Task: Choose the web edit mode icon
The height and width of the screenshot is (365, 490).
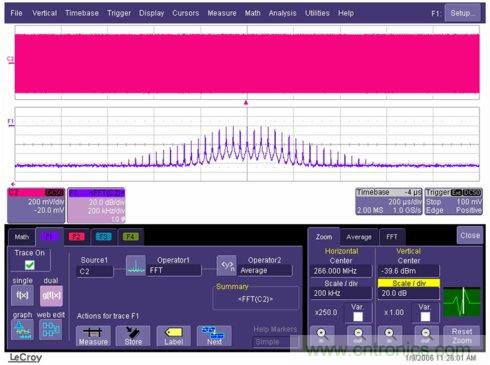Action: [50, 330]
